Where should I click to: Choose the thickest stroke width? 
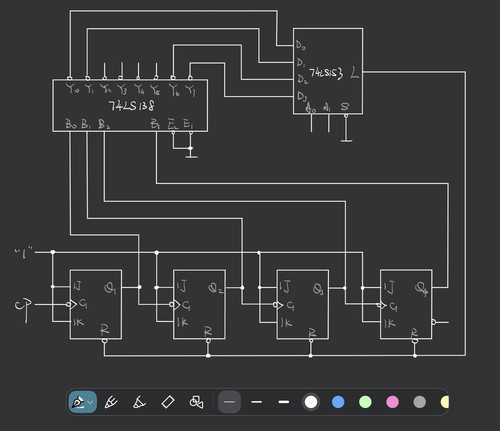click(284, 402)
